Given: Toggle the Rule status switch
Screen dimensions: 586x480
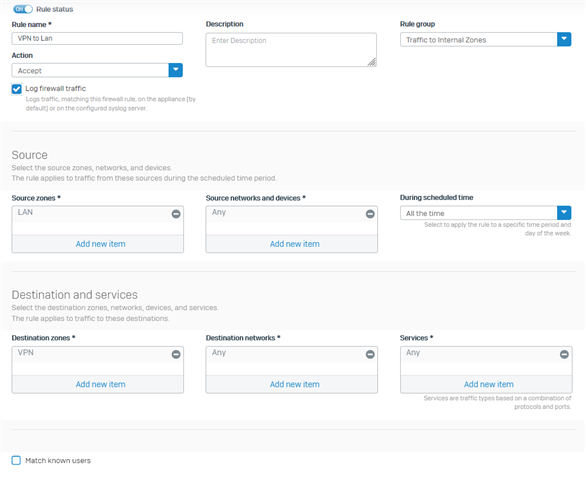Looking at the screenshot, I should (x=23, y=9).
